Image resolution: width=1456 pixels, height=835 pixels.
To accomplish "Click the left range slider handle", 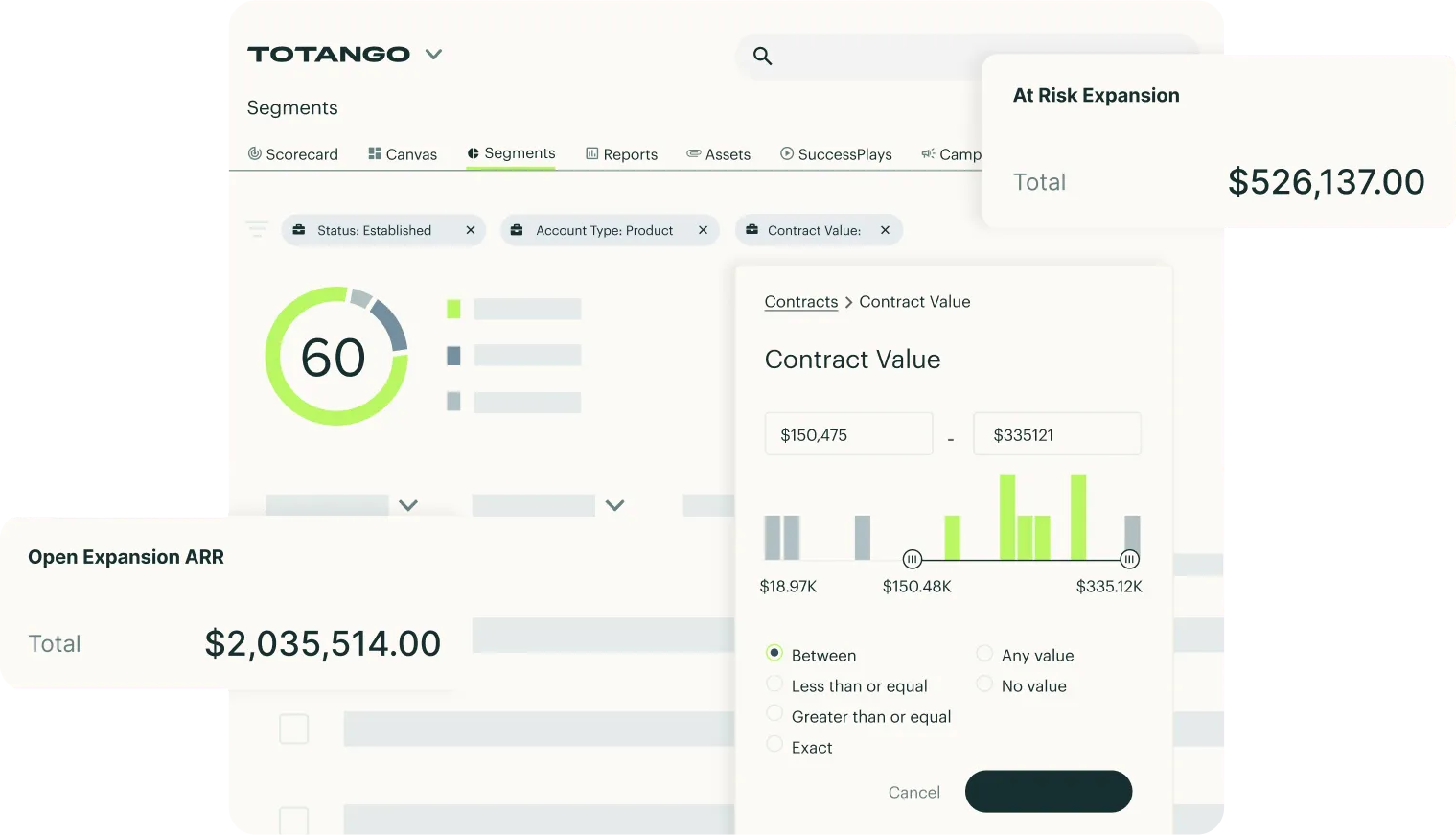I will point(913,559).
